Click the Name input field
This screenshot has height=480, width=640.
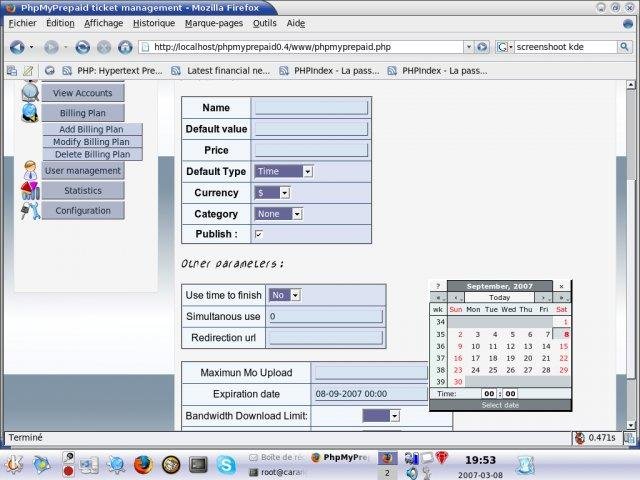pos(311,108)
